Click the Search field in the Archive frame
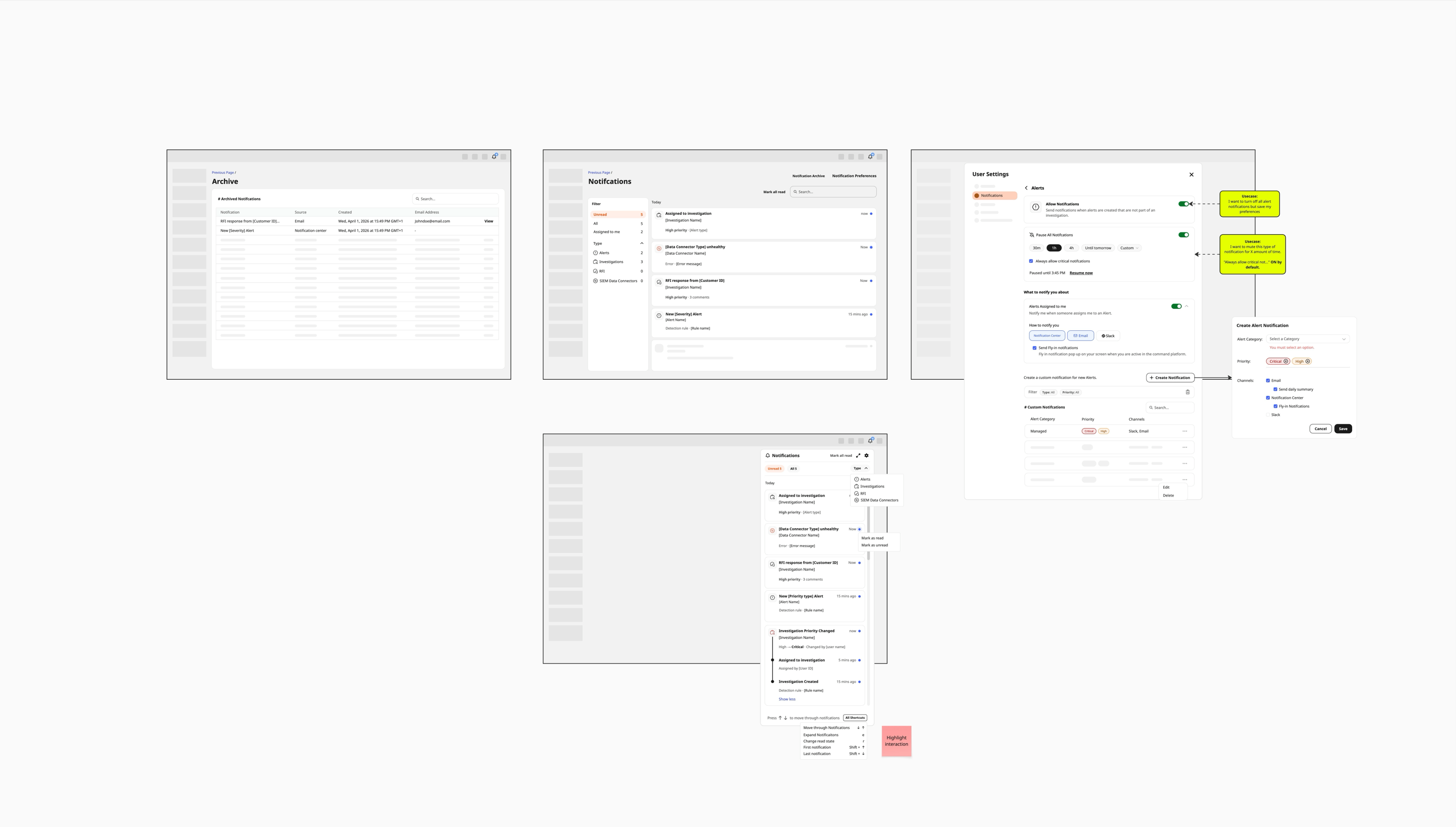The width and height of the screenshot is (1456, 827). (455, 199)
